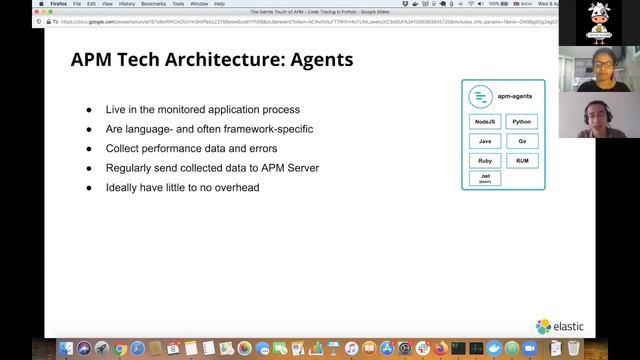The image size is (640, 360).
Task: Open Launchpad rocket icon in dock
Action: click(x=102, y=349)
